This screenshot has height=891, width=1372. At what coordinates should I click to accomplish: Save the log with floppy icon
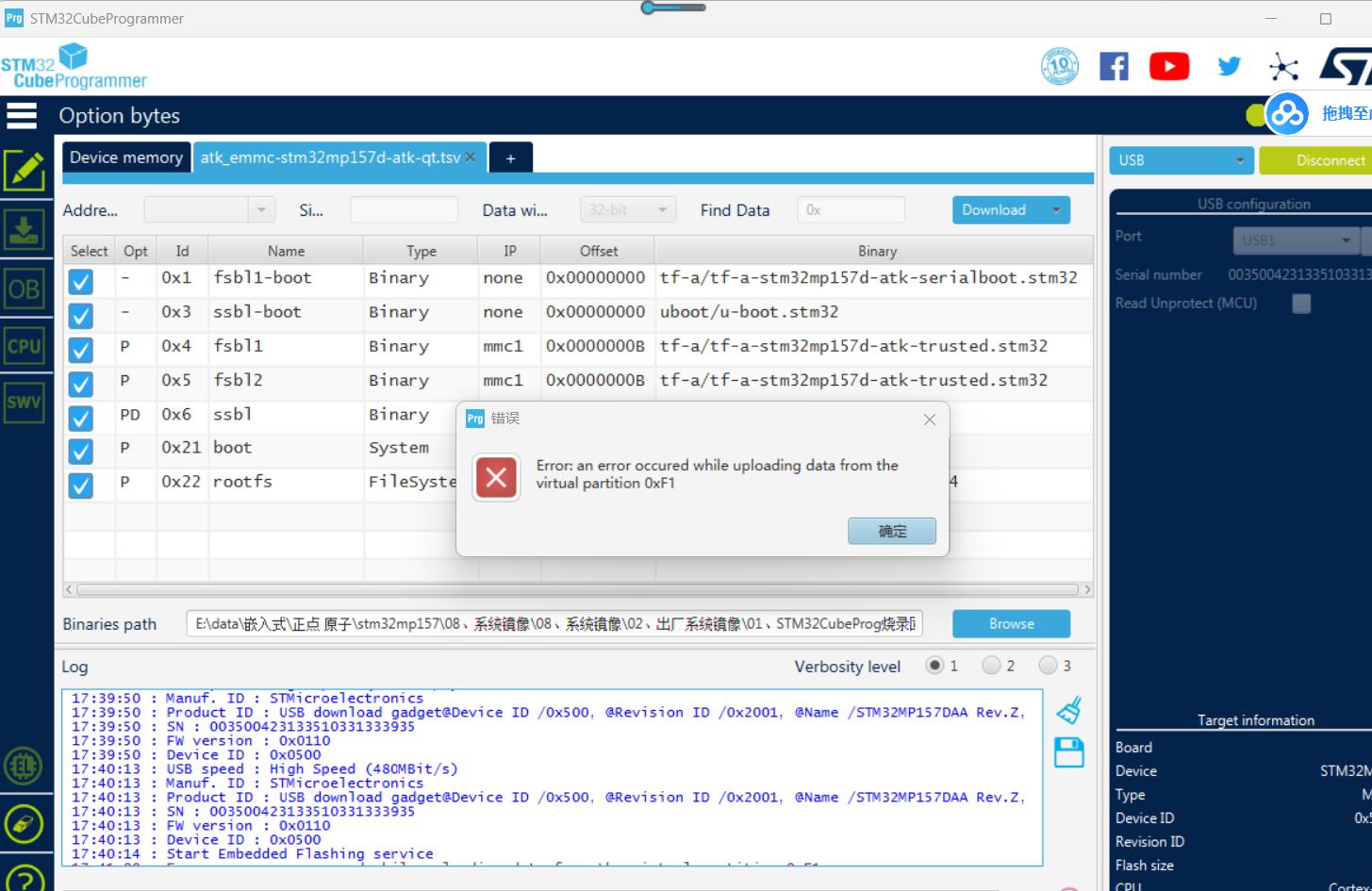tap(1068, 752)
